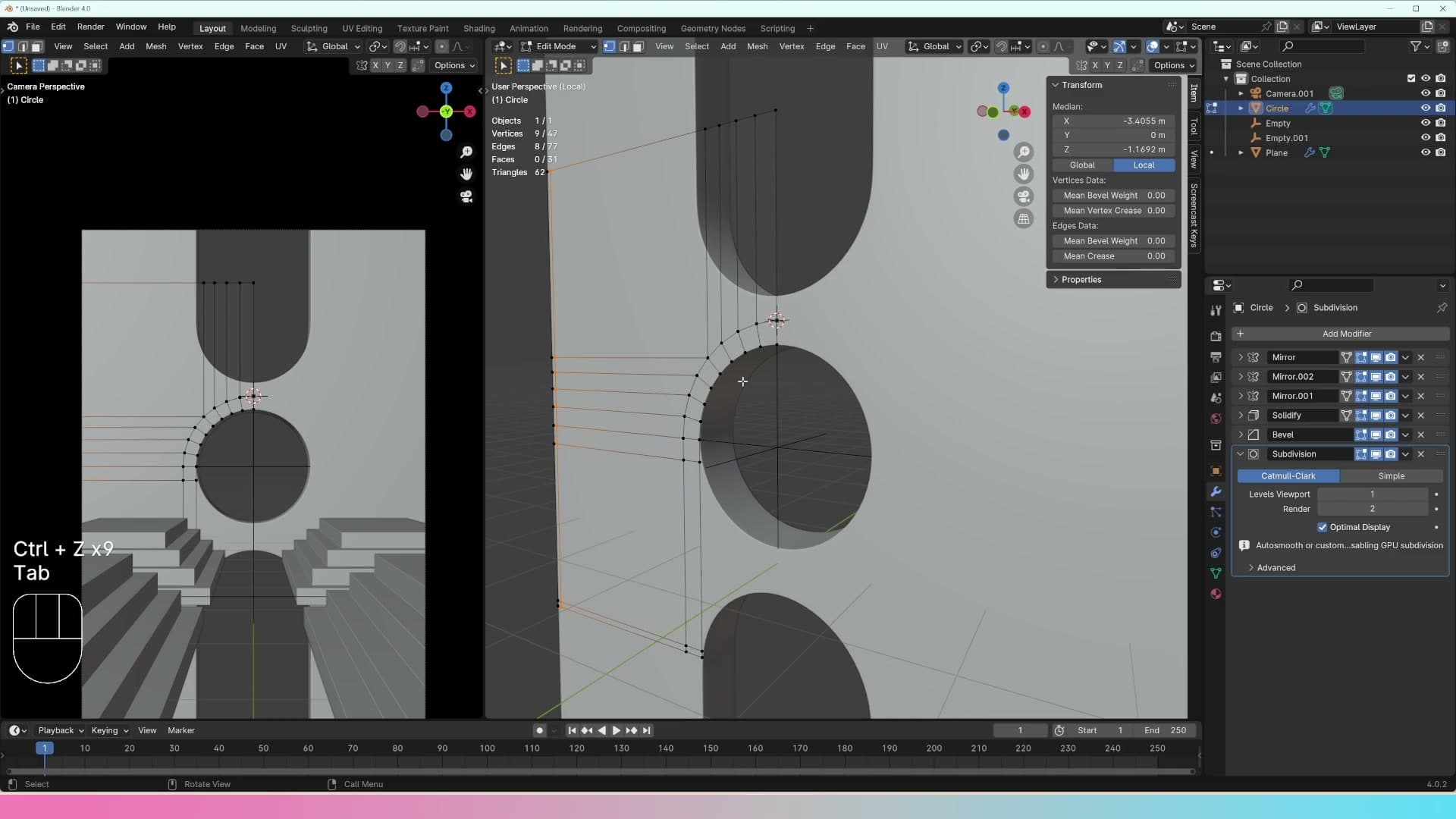Expand Plane object in outliner

(x=1241, y=152)
